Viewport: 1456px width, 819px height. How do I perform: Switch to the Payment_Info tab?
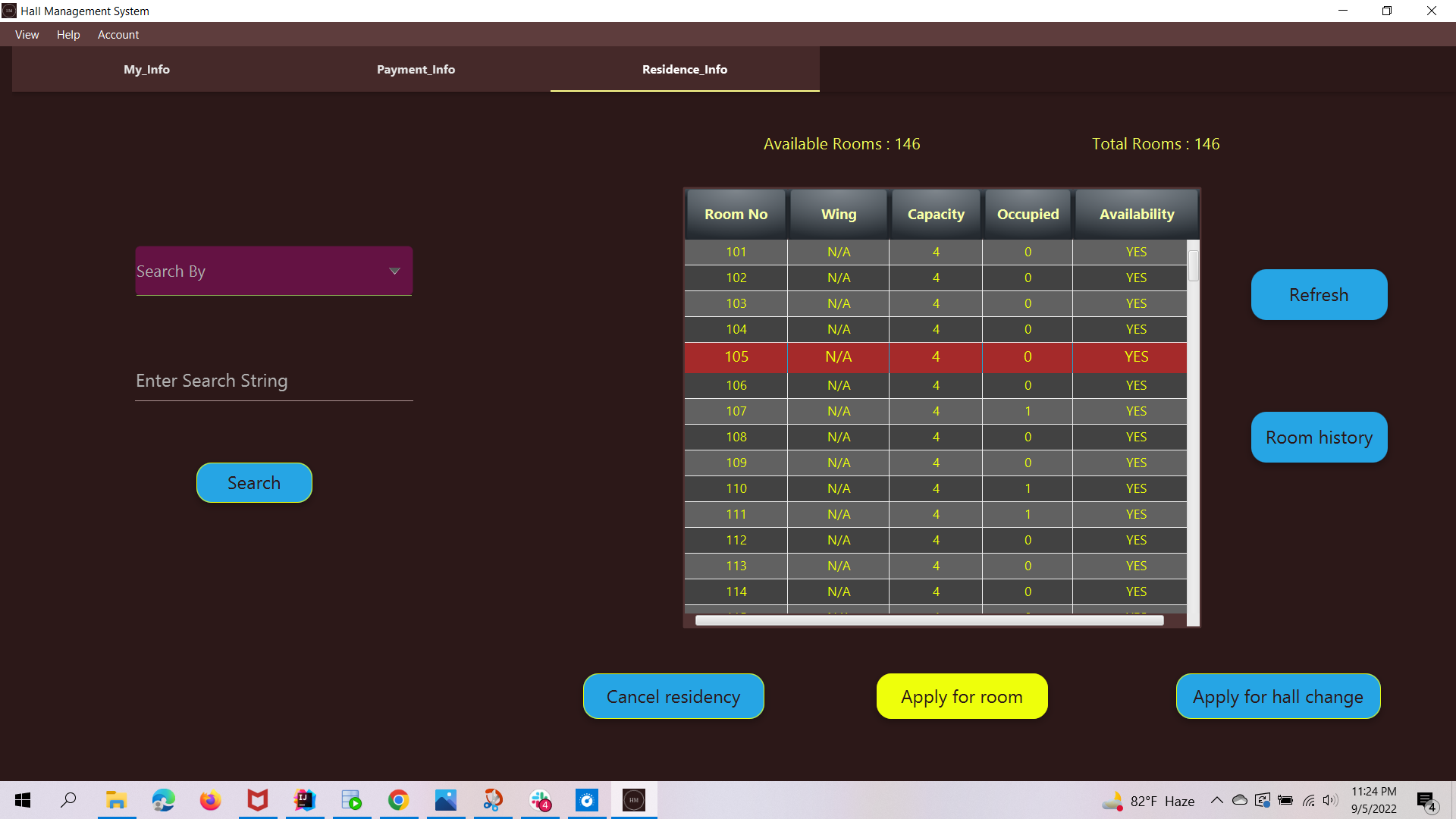416,69
